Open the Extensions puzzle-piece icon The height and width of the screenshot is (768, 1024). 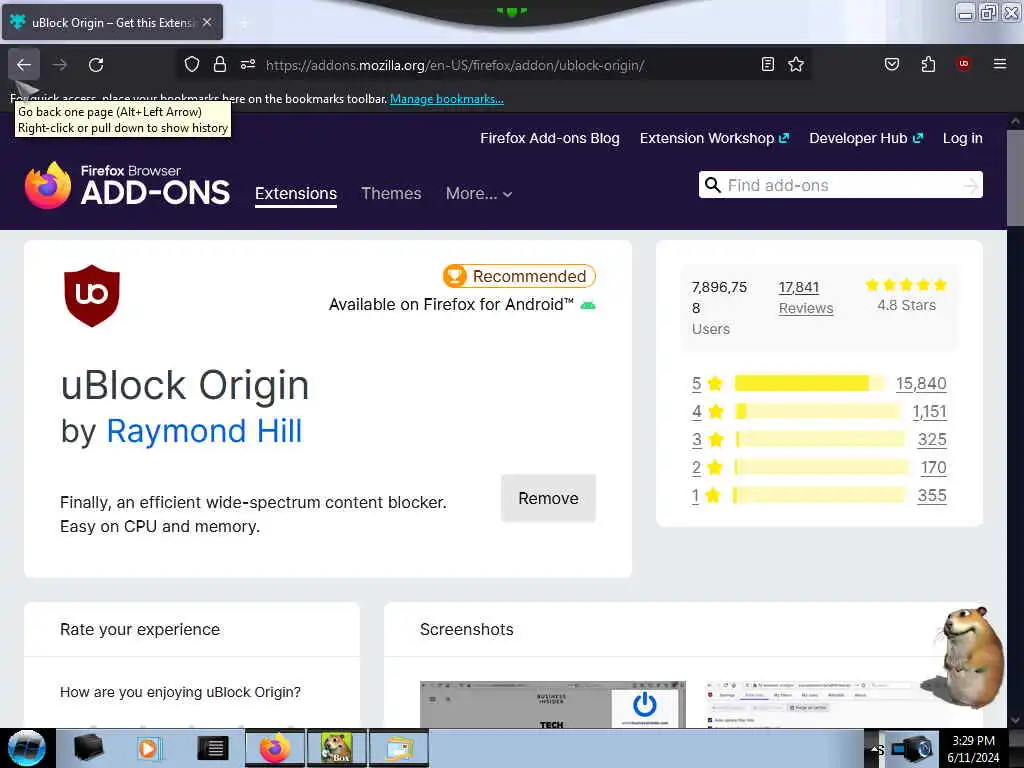pyautogui.click(x=928, y=64)
